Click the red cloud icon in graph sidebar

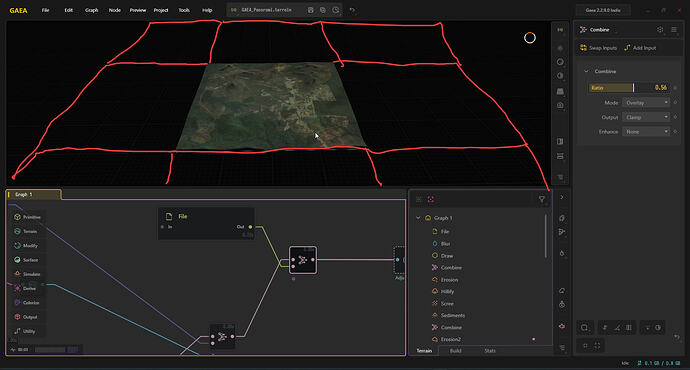coord(562,326)
